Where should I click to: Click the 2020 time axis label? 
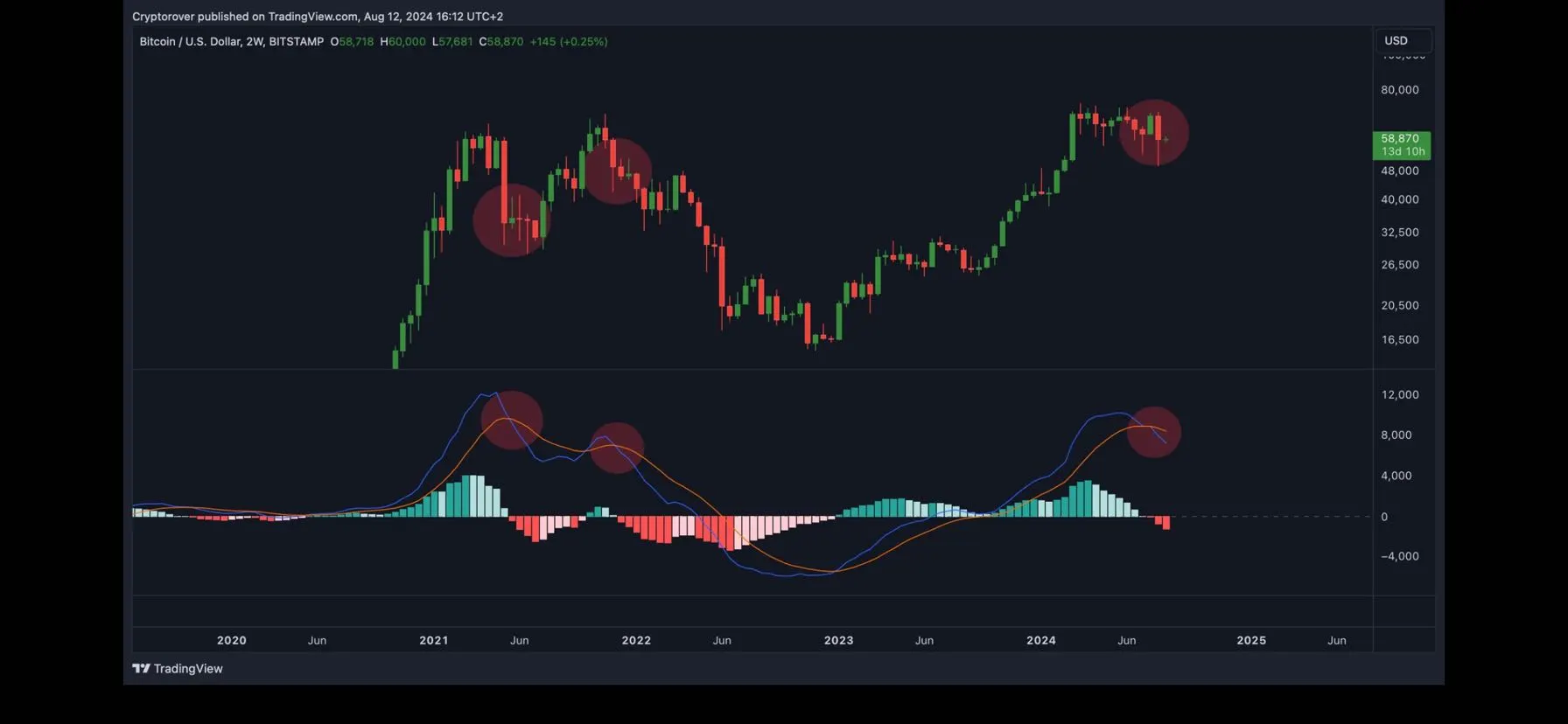pyautogui.click(x=232, y=641)
